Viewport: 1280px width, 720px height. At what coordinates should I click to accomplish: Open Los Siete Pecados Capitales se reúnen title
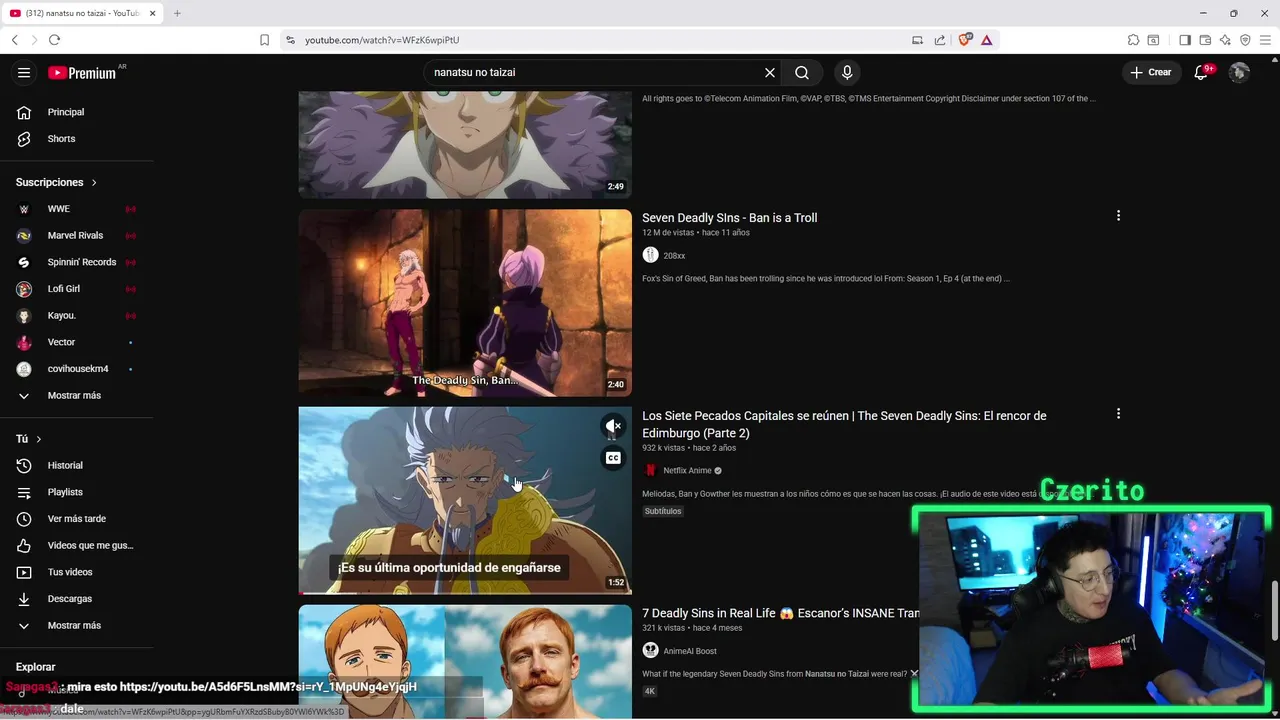point(844,424)
